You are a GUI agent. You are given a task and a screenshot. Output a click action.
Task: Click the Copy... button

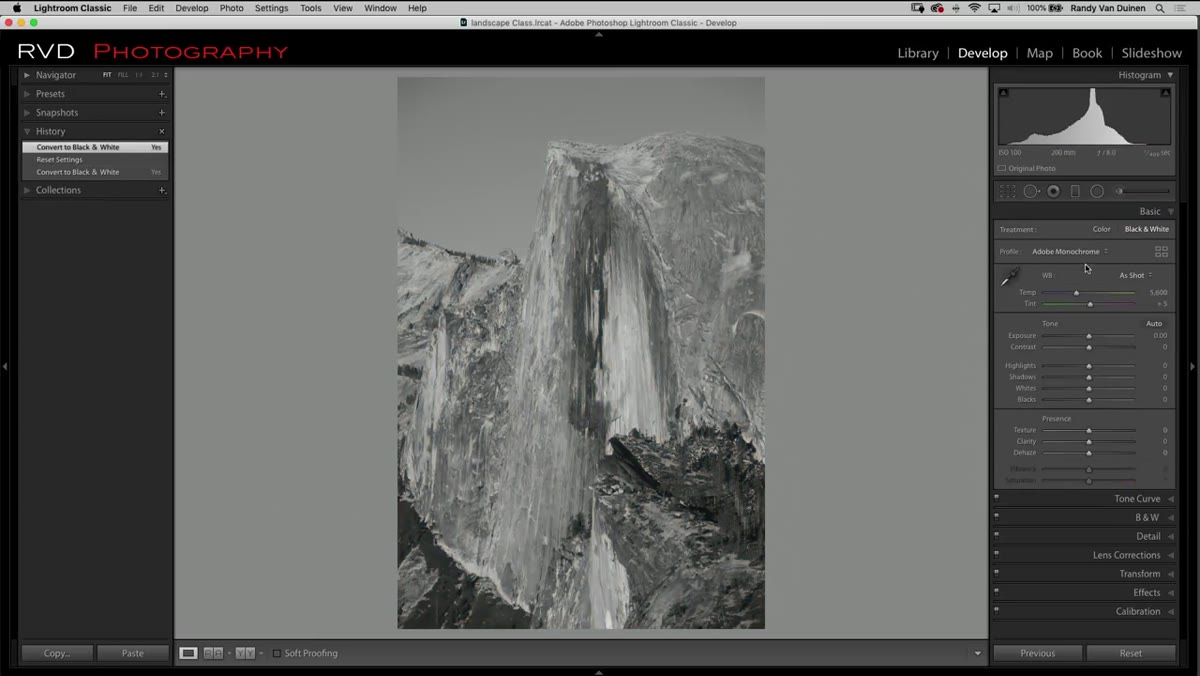pos(57,653)
